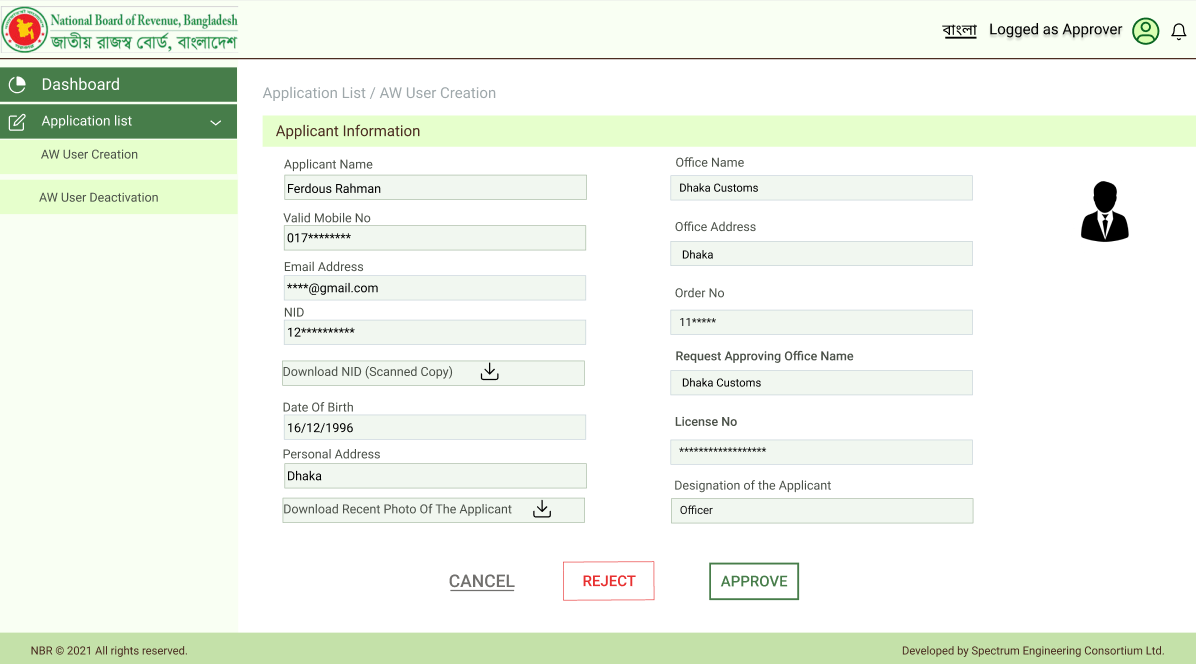Open the Dashboard menu item
Viewport: 1196px width, 664px height.
(118, 85)
